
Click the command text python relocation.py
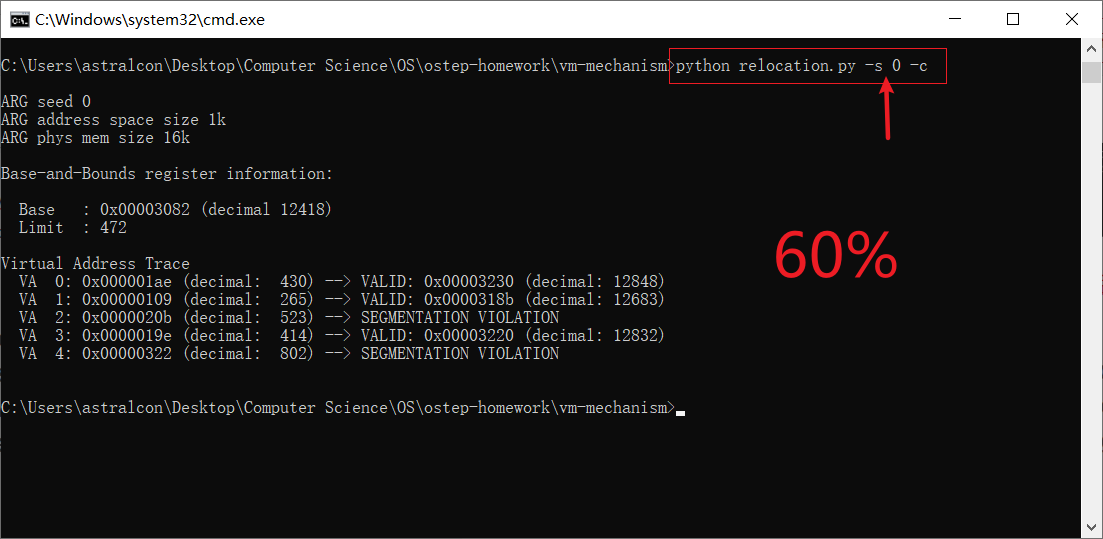(766, 66)
